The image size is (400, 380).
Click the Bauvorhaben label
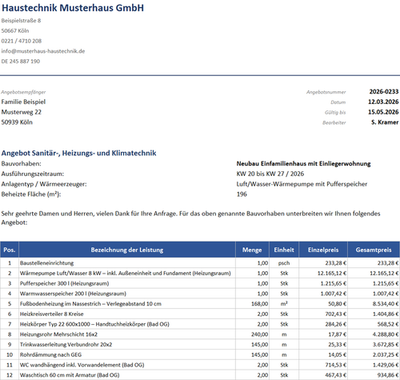pyautogui.click(x=21, y=164)
